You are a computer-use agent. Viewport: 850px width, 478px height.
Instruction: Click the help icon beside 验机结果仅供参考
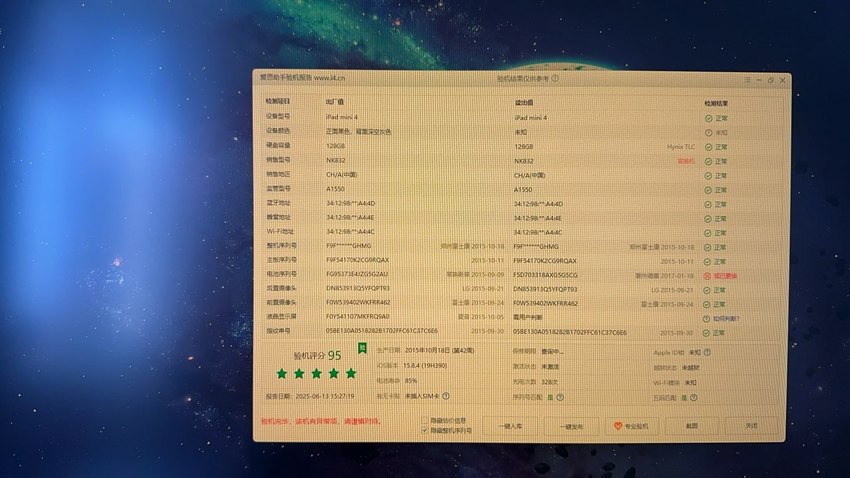[555, 78]
